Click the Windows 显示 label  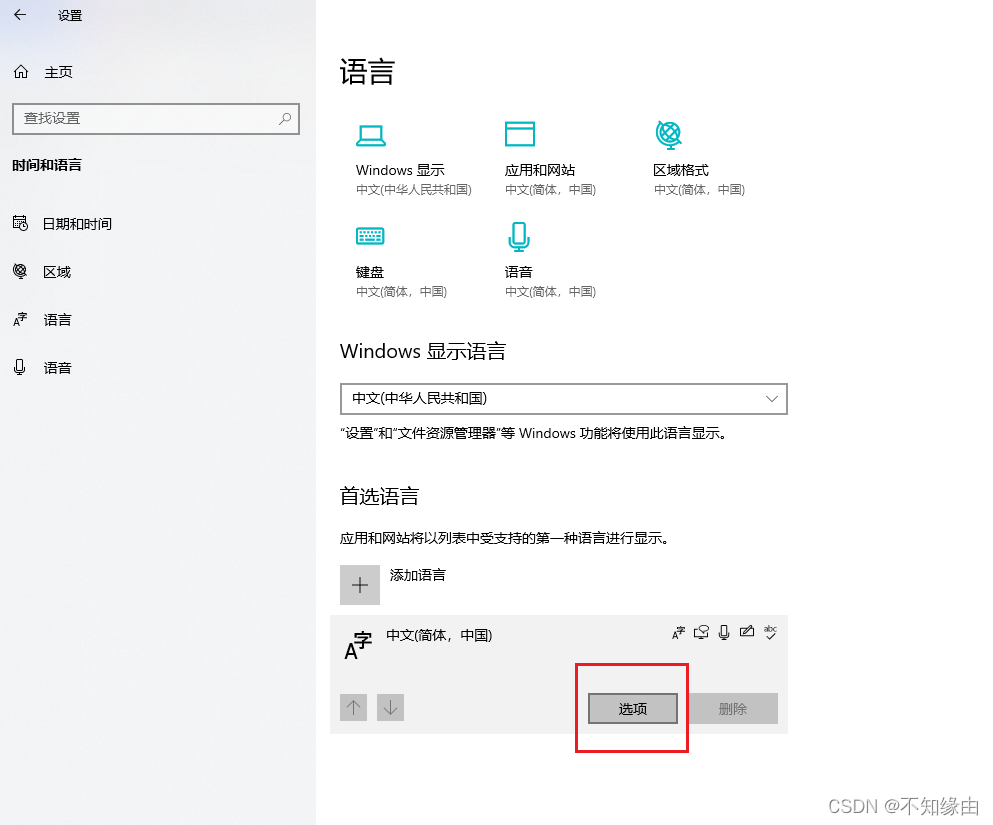400,170
